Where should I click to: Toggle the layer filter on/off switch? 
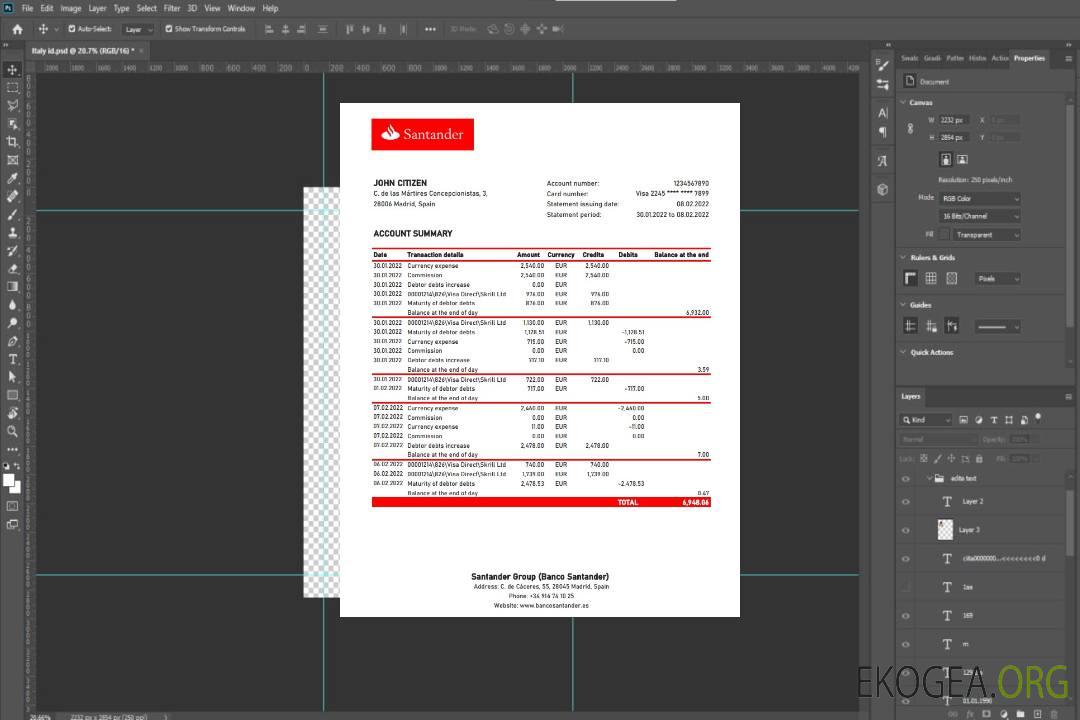coord(1038,418)
